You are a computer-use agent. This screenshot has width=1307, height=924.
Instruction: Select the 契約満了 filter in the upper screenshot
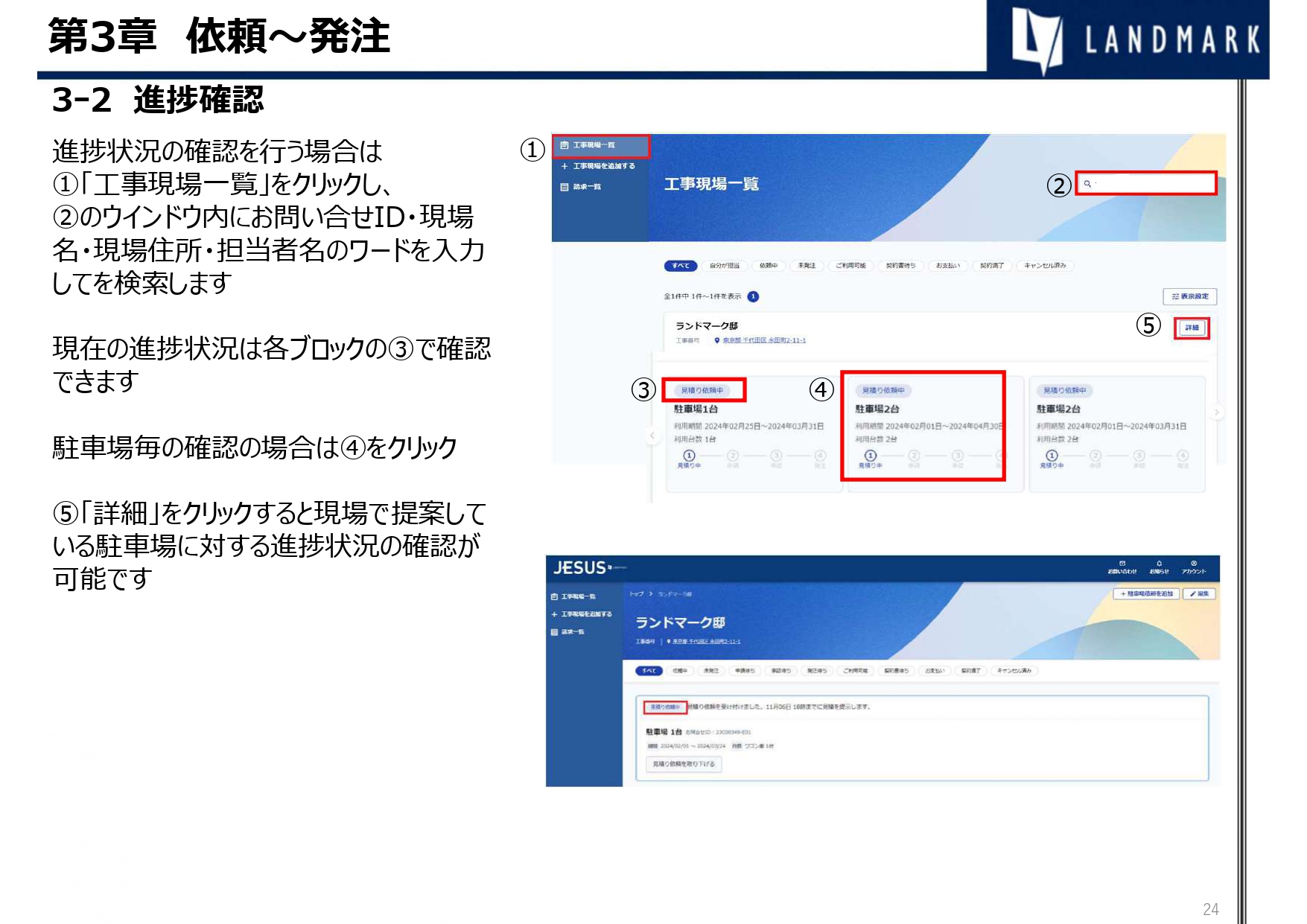pos(992,266)
